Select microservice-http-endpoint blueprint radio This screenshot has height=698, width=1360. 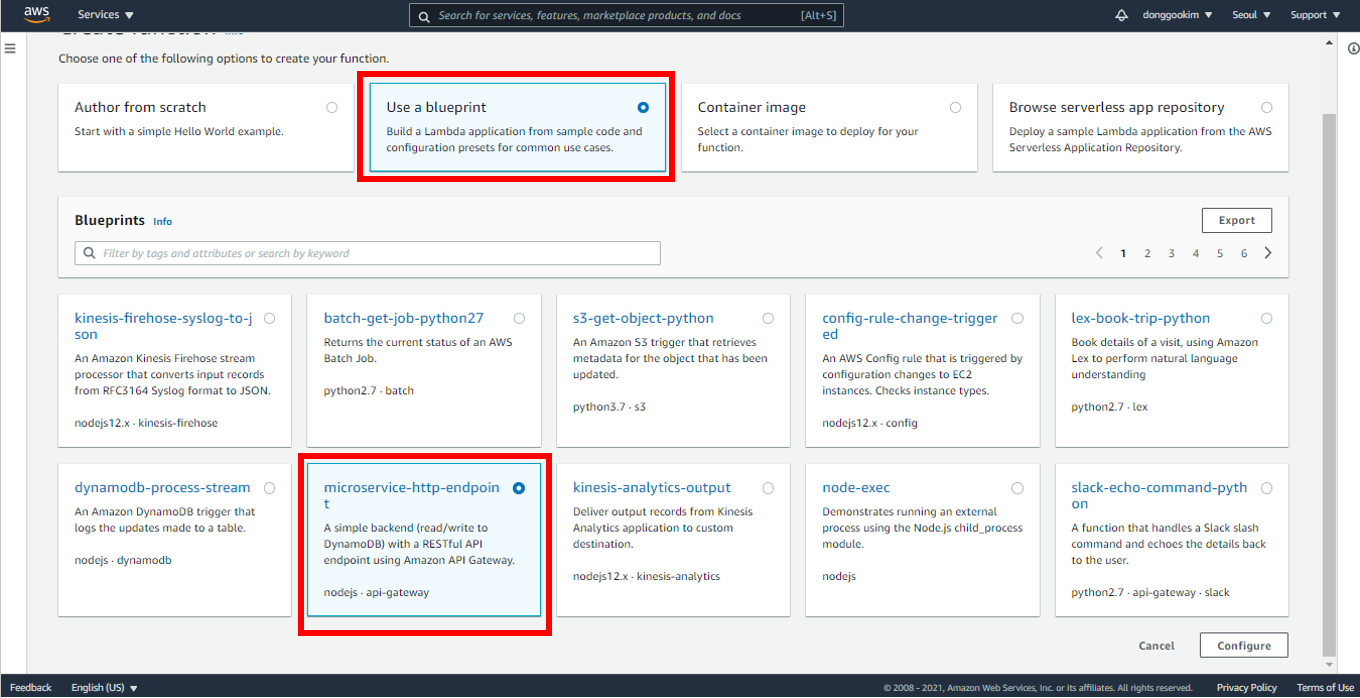(519, 488)
